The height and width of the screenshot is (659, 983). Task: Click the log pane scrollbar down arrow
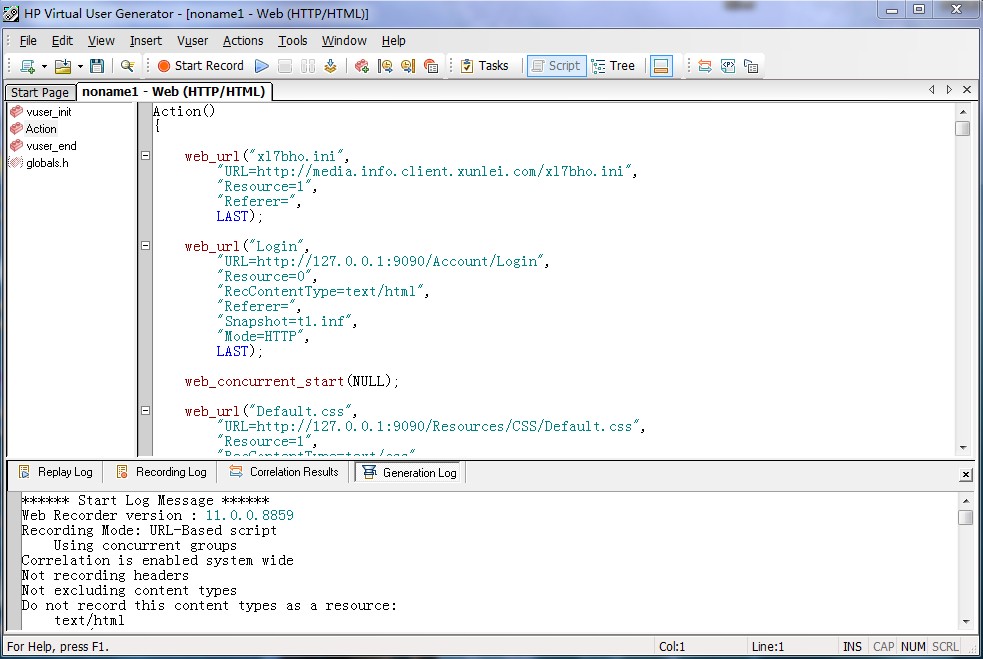965,621
